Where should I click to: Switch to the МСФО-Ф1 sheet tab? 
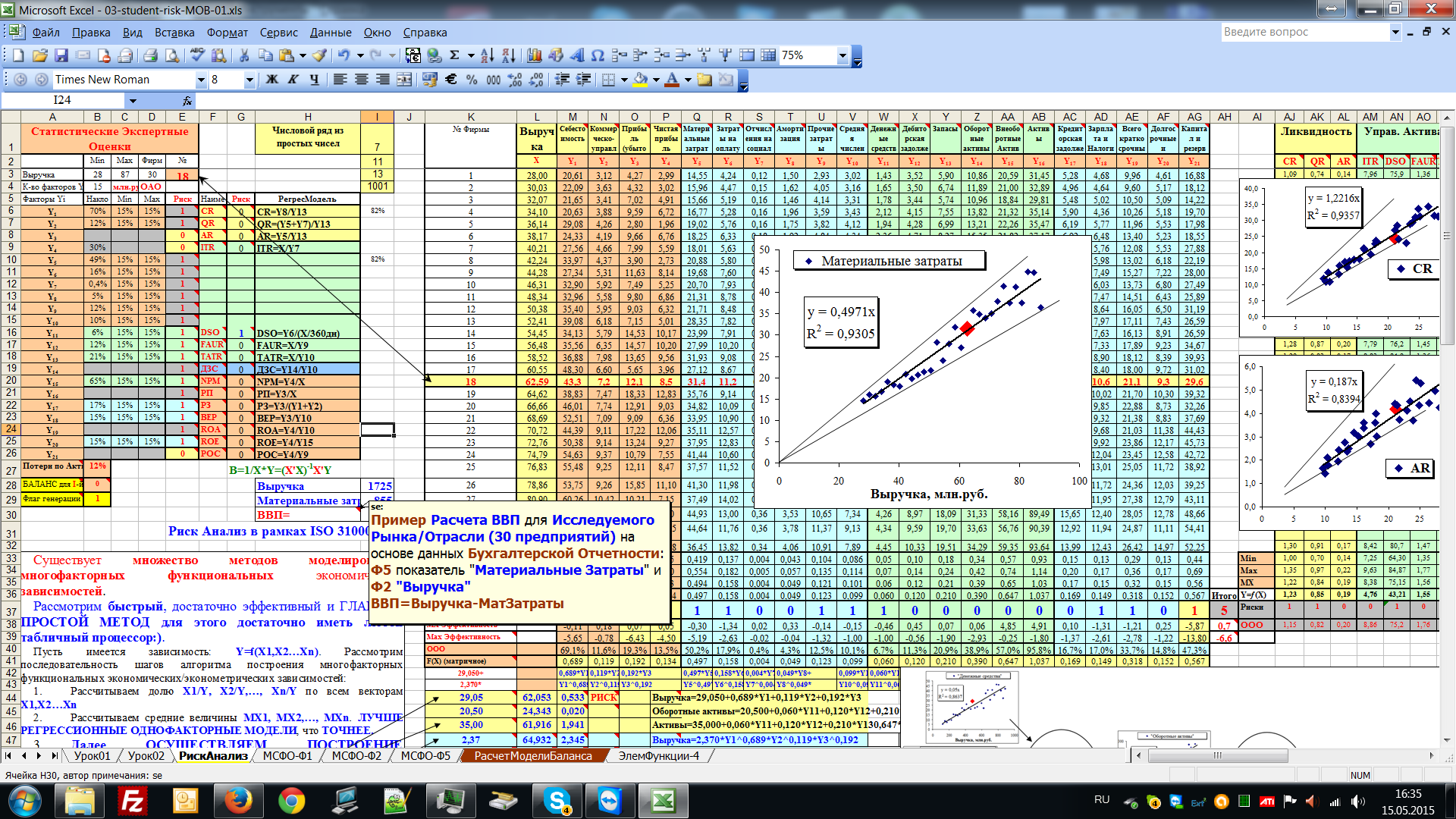(287, 756)
